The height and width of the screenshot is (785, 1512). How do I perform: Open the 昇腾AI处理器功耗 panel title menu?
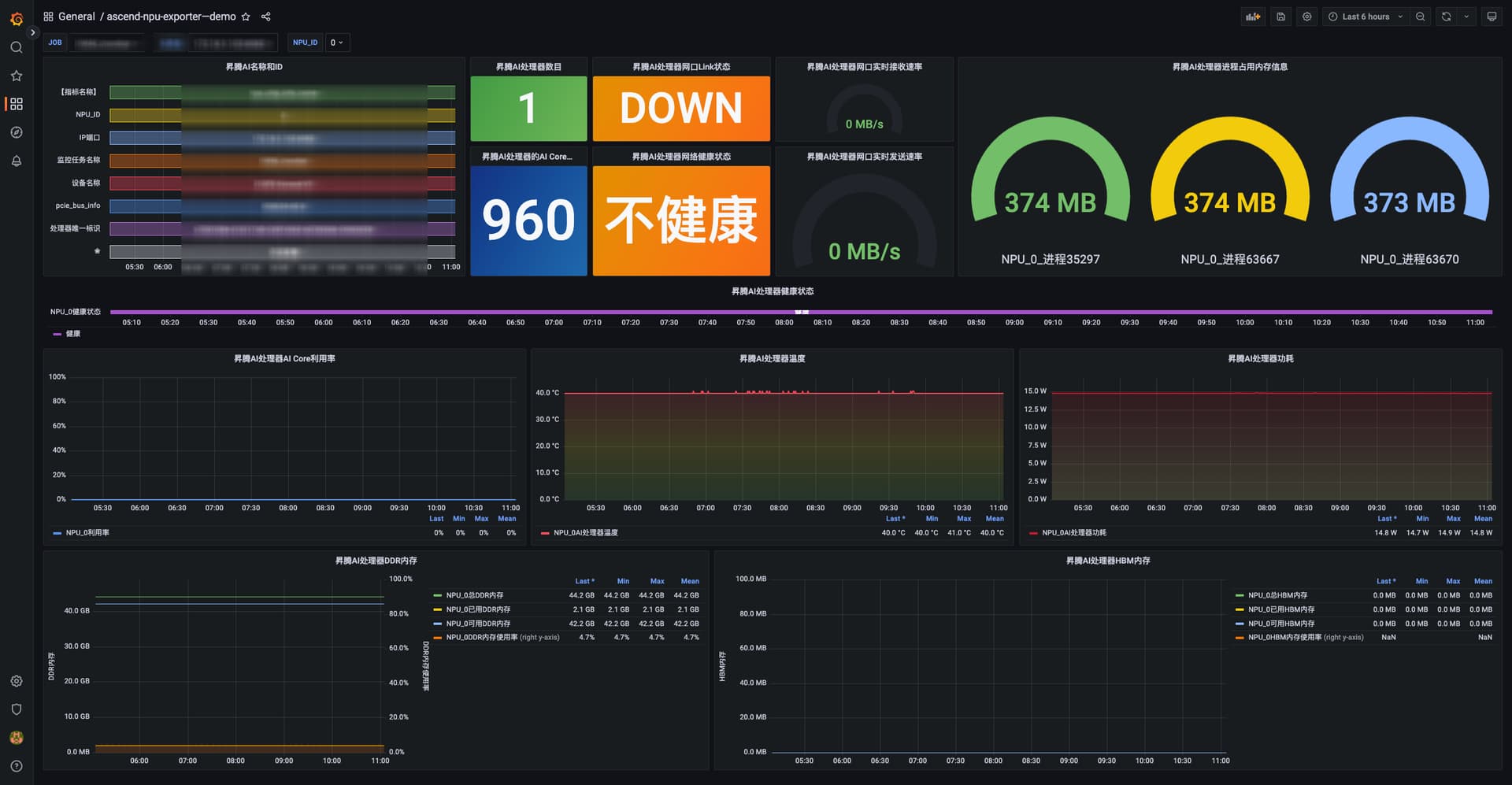pyautogui.click(x=1261, y=358)
